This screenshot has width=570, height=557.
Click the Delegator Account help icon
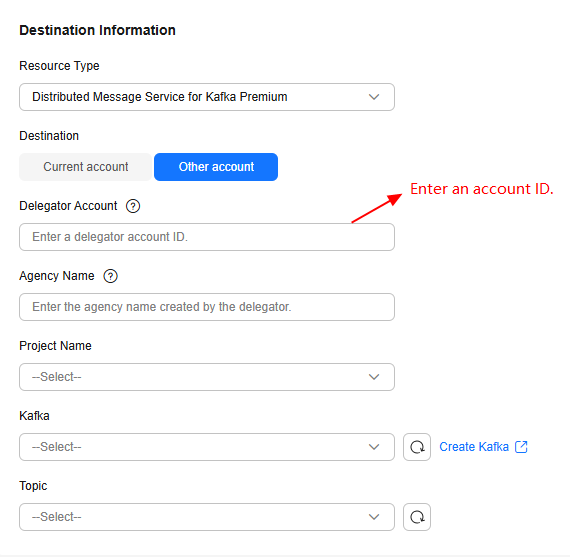pyautogui.click(x=133, y=206)
